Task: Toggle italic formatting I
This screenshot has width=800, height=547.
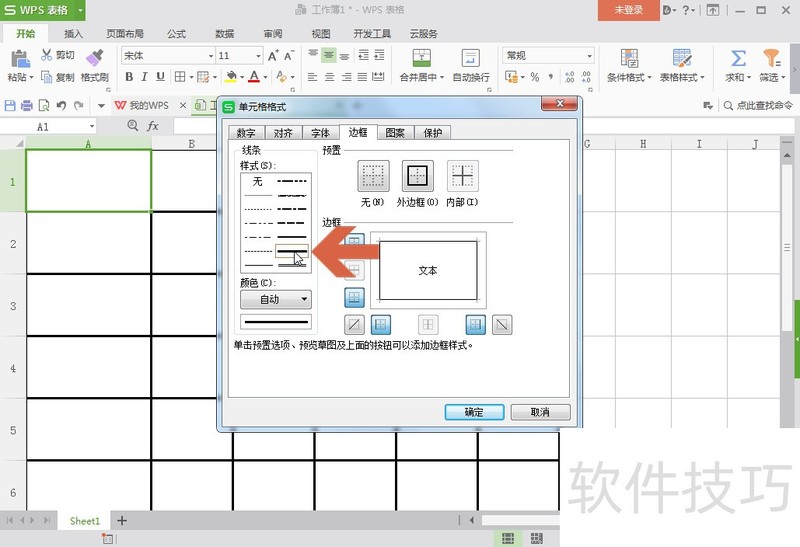Action: 144,77
